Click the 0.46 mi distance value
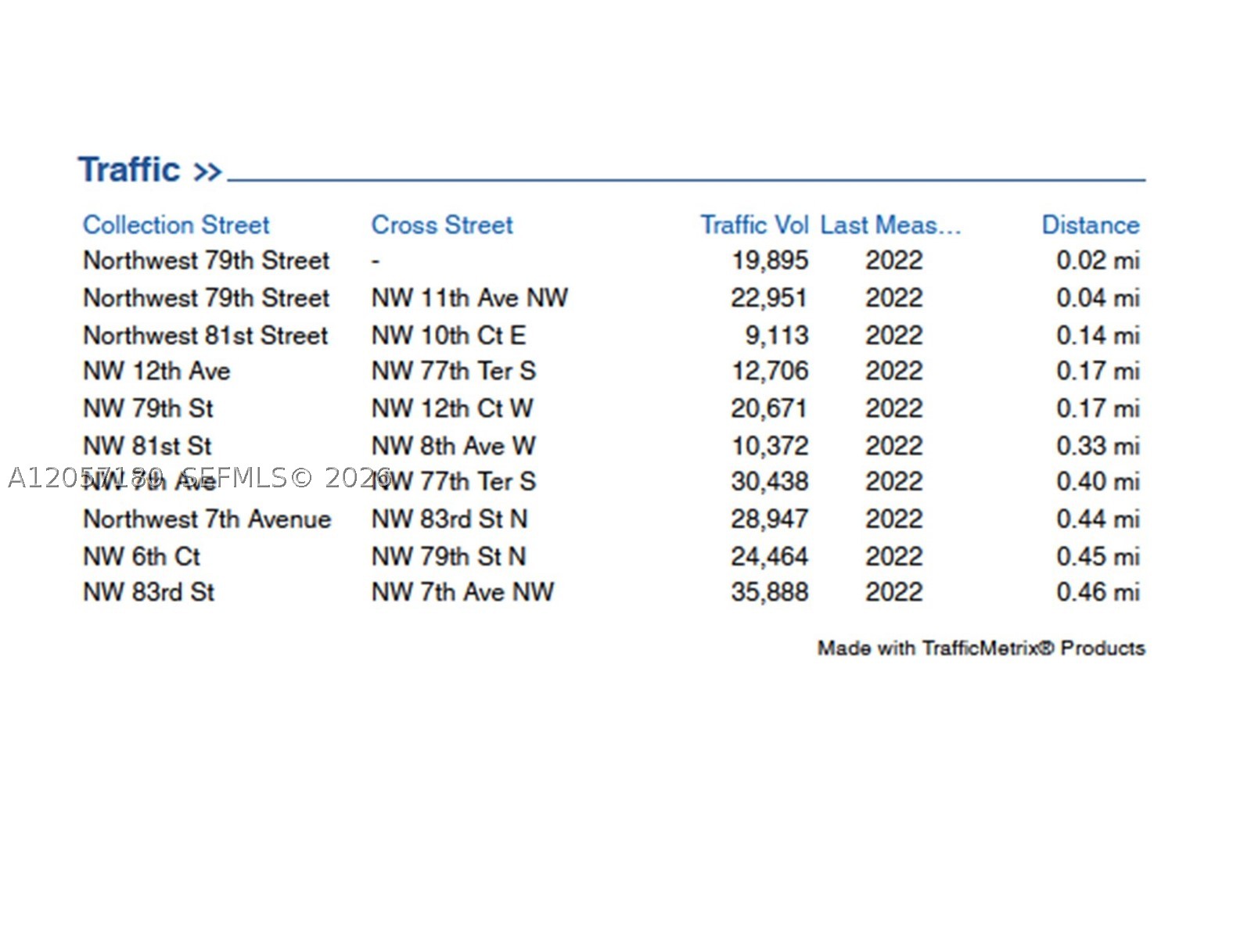This screenshot has width=1233, height=952. pyautogui.click(x=1098, y=592)
